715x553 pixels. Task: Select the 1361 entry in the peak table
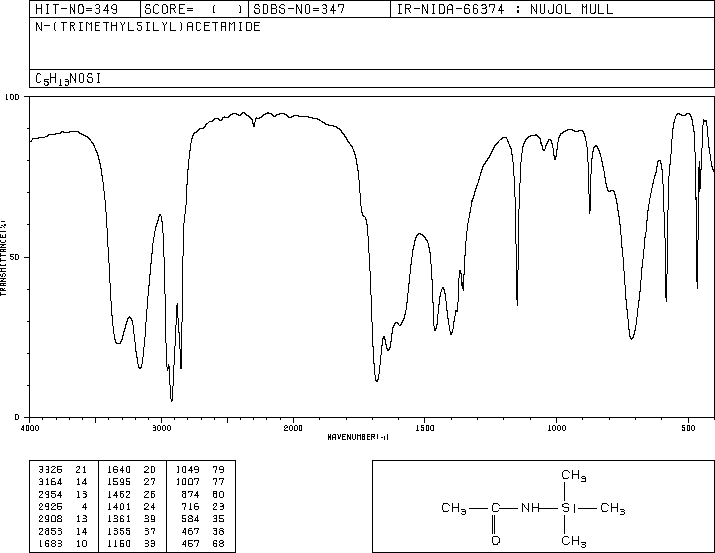[119, 519]
